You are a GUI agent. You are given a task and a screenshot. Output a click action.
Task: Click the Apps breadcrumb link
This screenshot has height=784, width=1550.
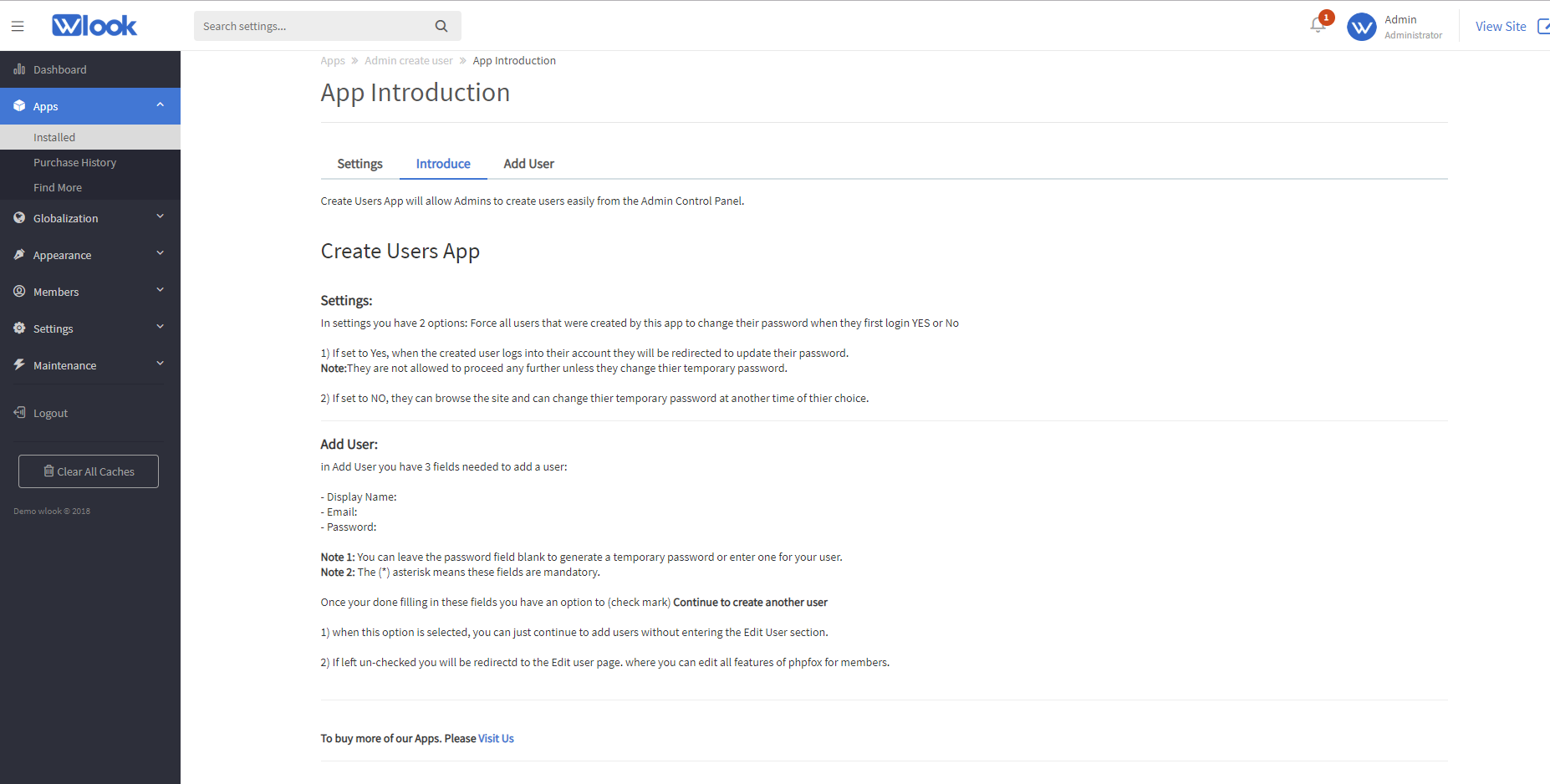[x=333, y=61]
